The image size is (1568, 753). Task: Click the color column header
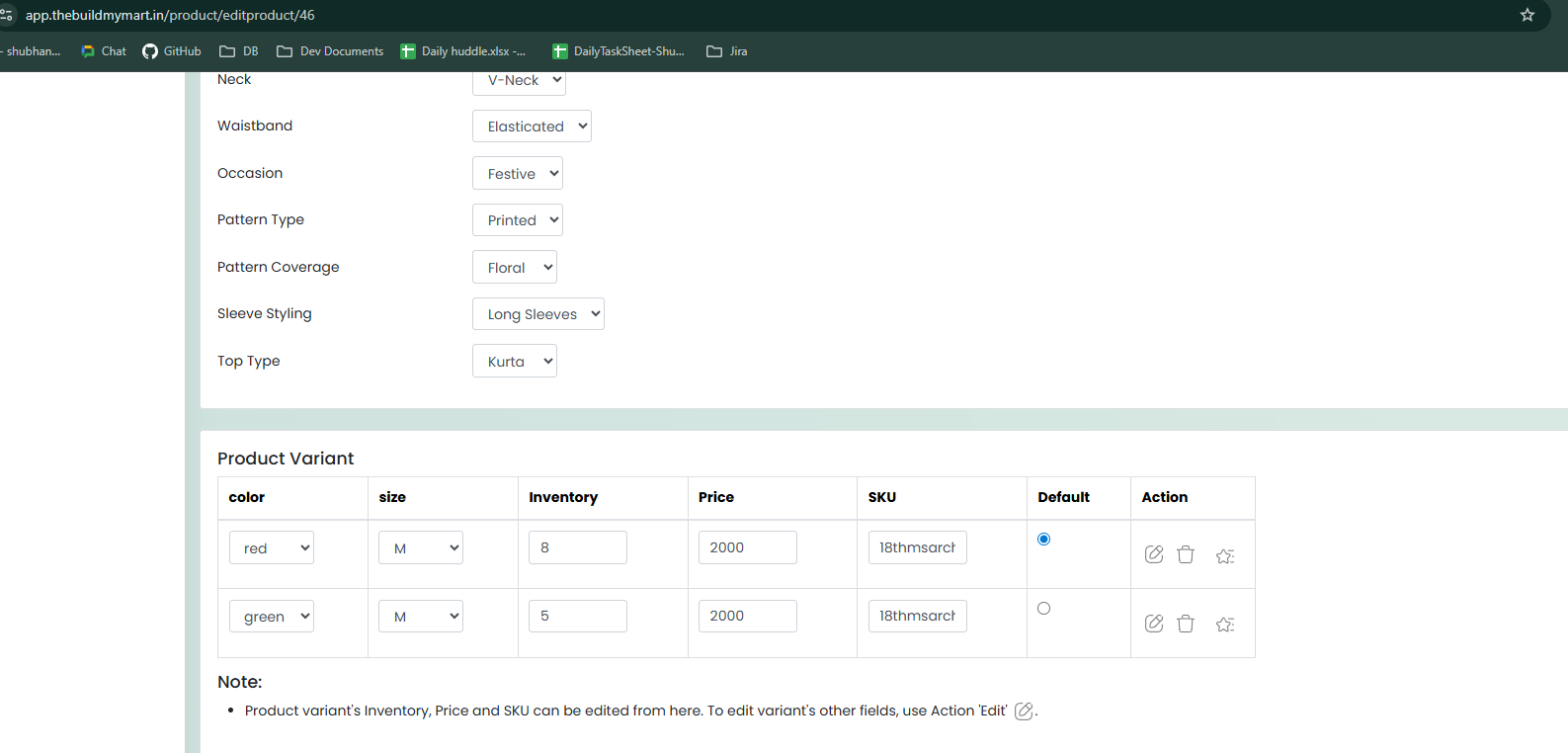click(x=247, y=497)
